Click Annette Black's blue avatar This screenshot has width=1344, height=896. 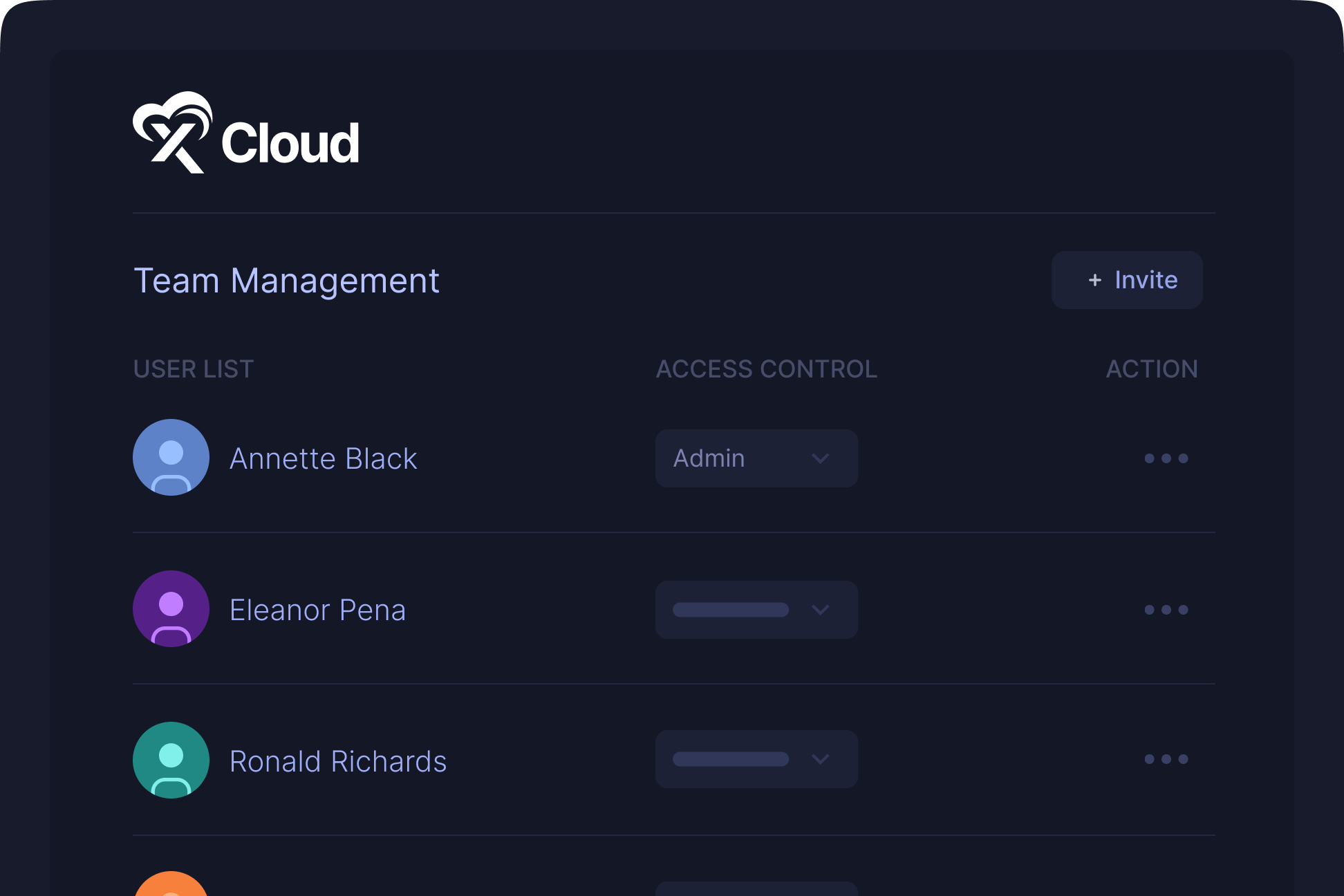coord(171,458)
